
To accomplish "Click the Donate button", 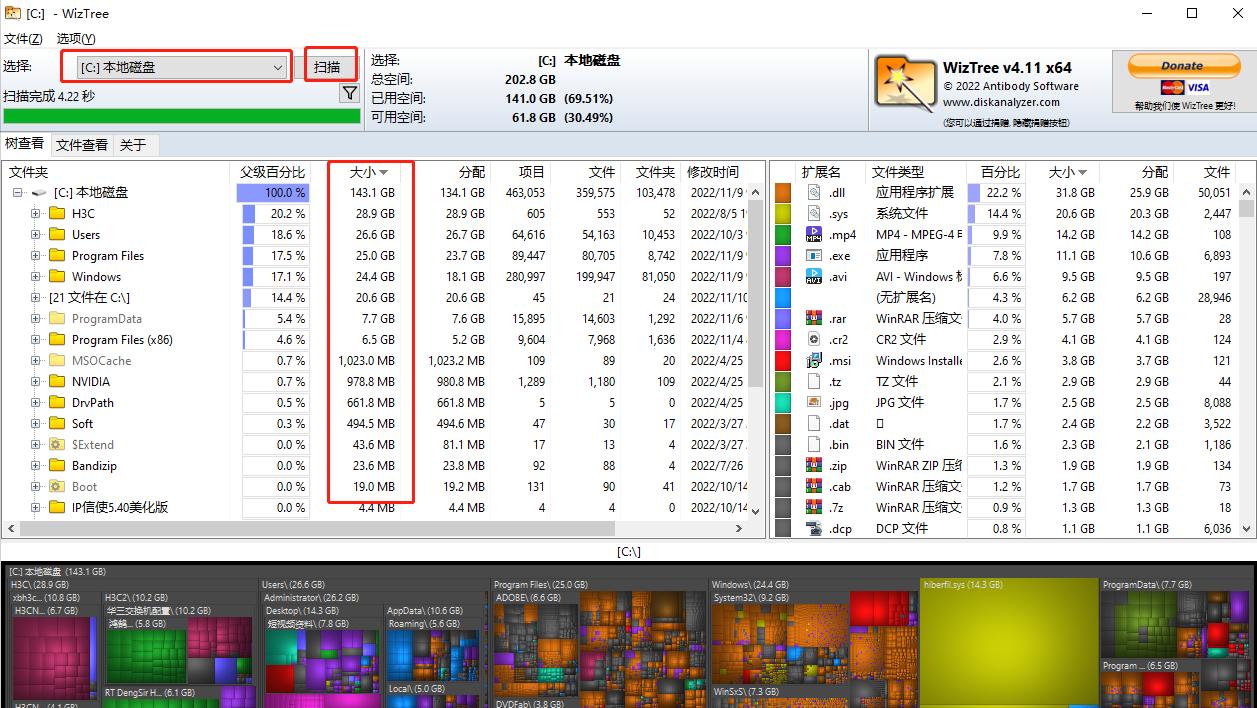I will tap(1182, 64).
